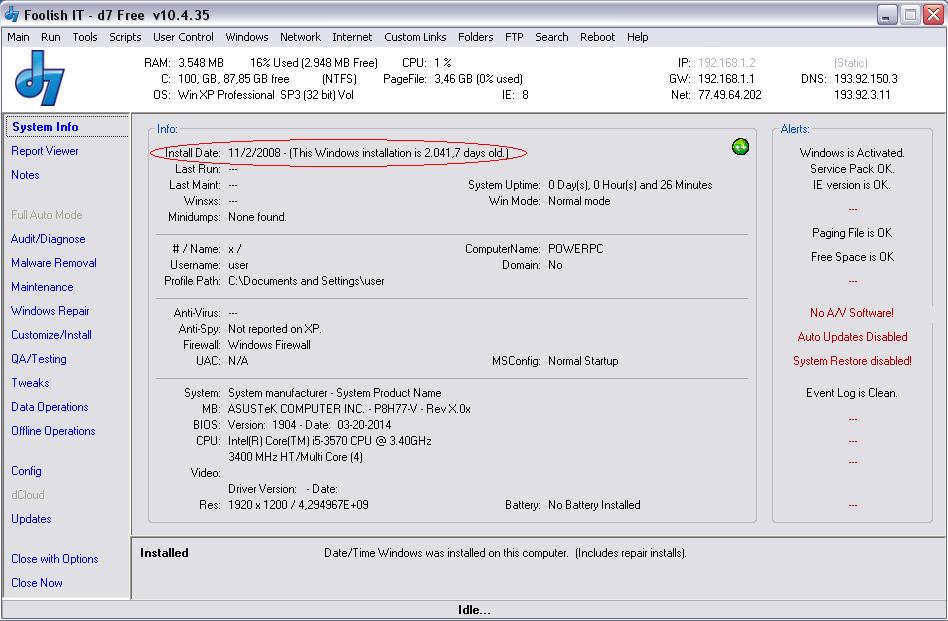Click the green refresh icon in Info panel
This screenshot has height=621, width=948.
pyautogui.click(x=740, y=146)
